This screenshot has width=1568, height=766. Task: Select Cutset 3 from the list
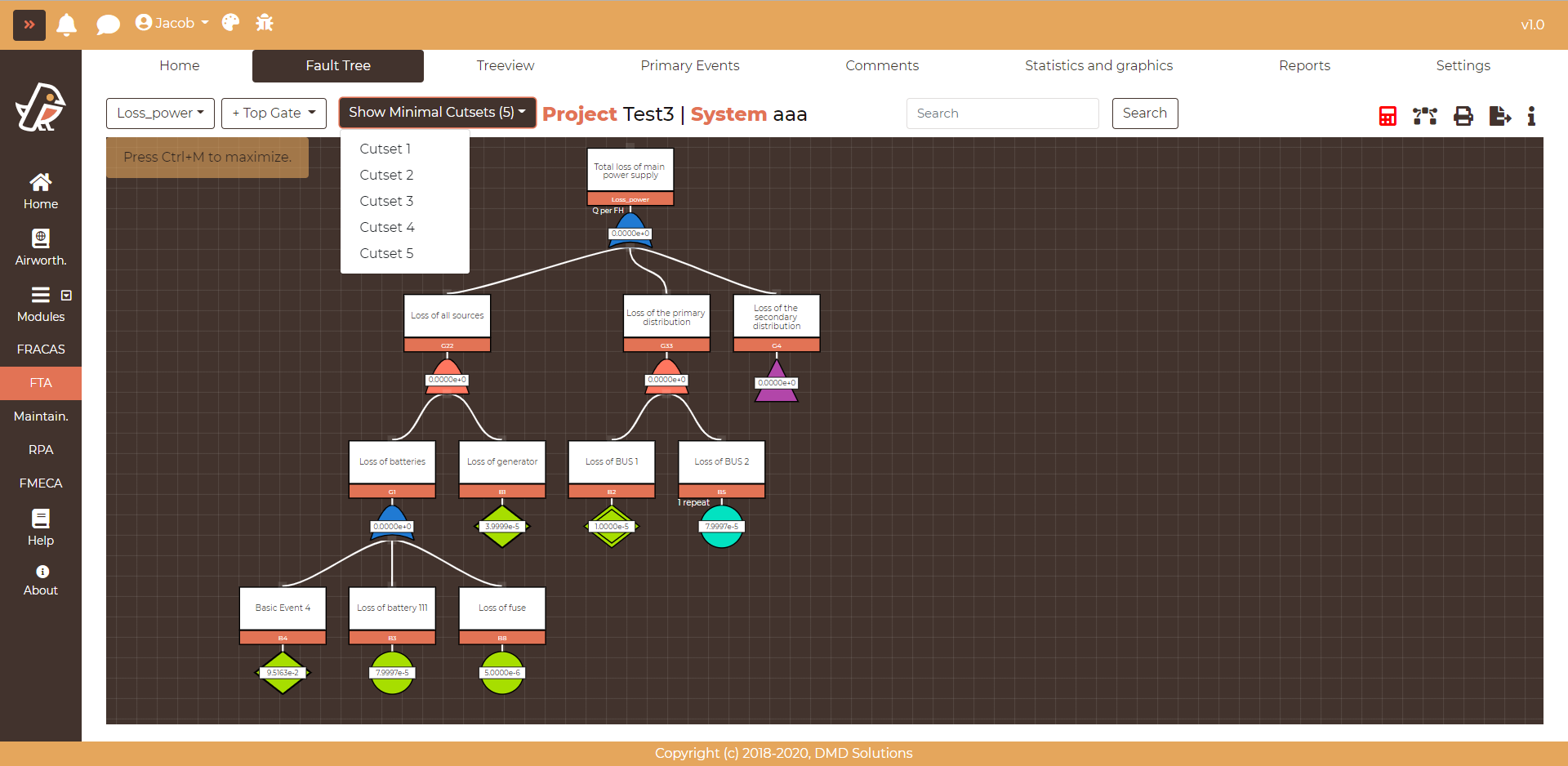tap(386, 201)
